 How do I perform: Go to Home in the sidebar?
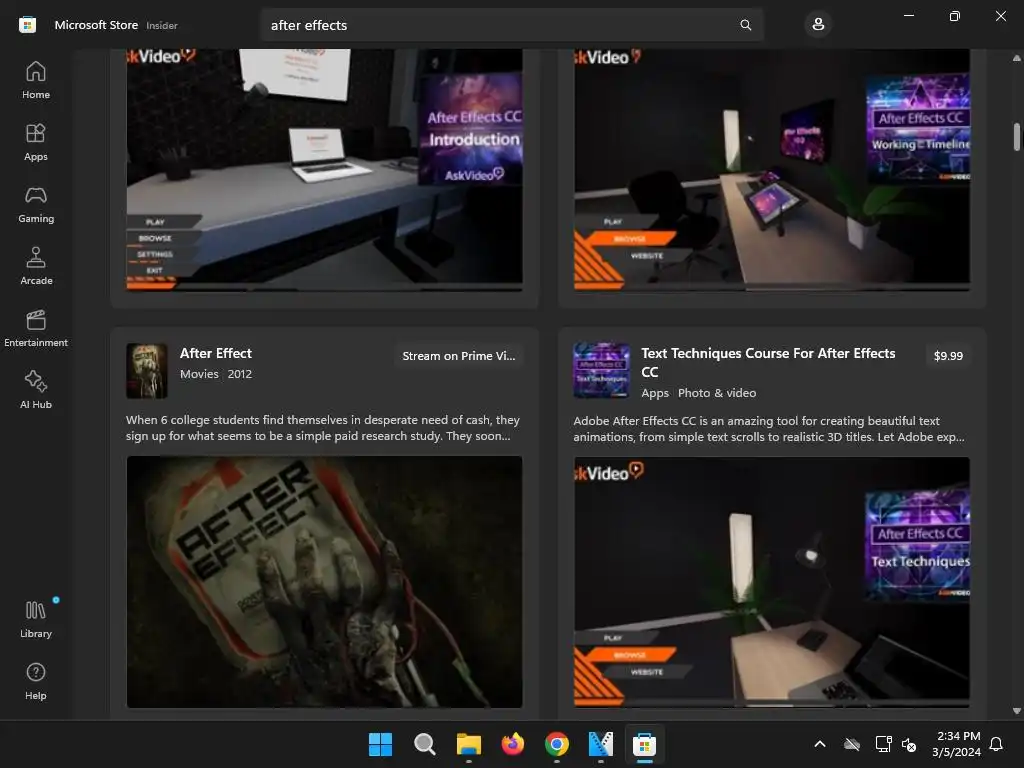point(36,80)
